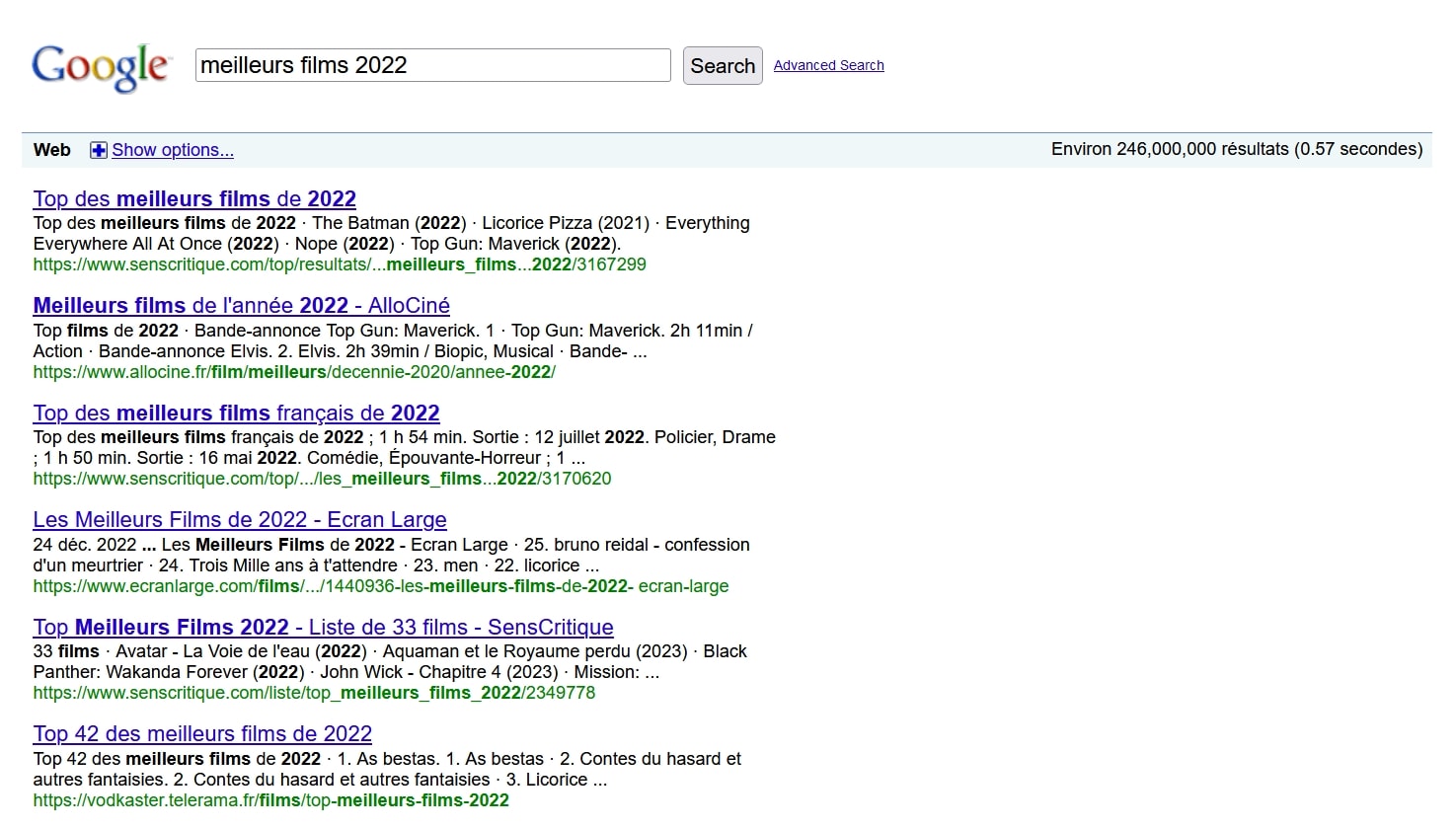The width and height of the screenshot is (1456, 828).
Task: Click the Environ 246,000,000 résultats text
Action: click(1236, 149)
